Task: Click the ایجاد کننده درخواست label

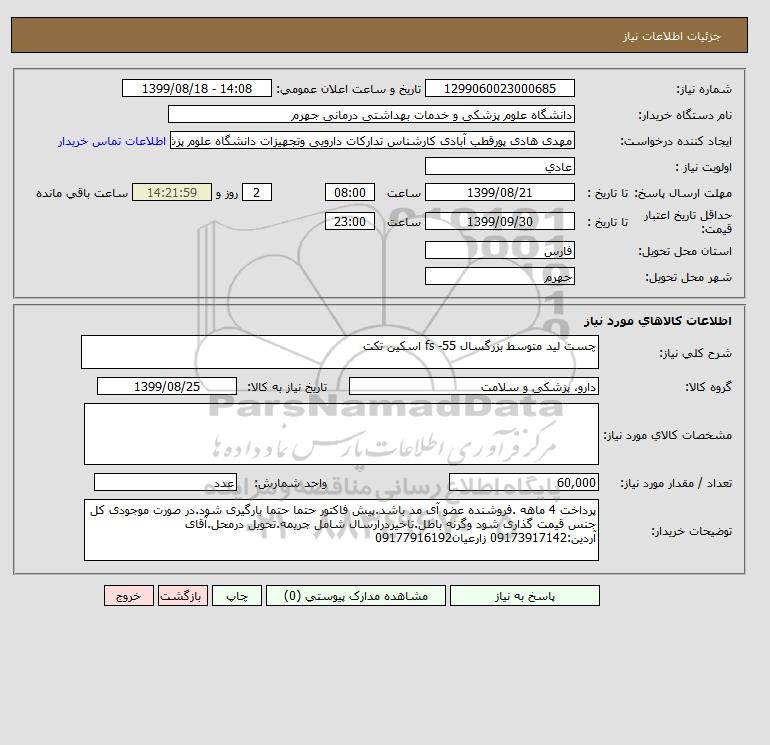Action: coord(676,141)
